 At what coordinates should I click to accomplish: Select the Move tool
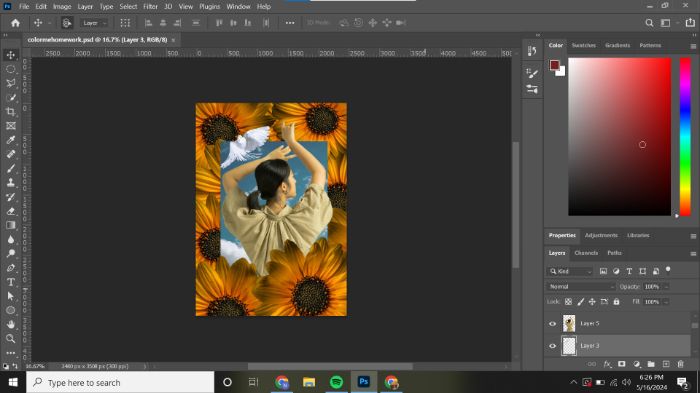coord(11,55)
